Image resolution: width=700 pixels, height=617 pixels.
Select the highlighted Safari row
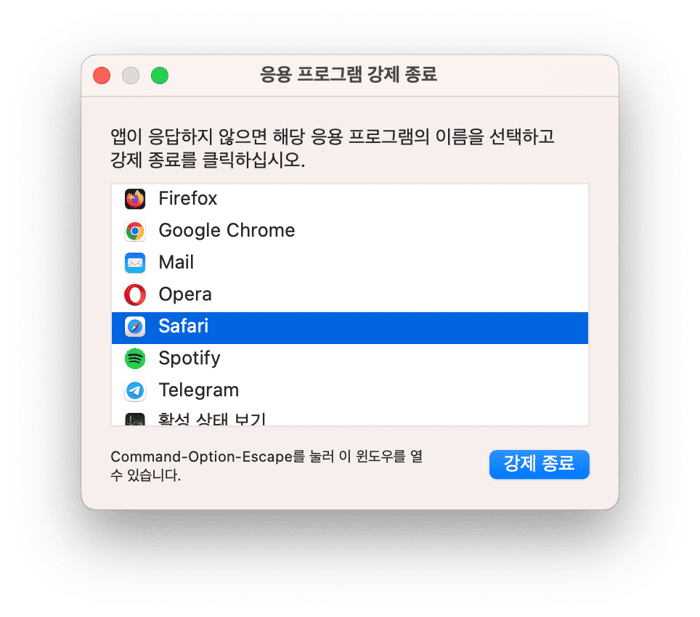coord(350,328)
